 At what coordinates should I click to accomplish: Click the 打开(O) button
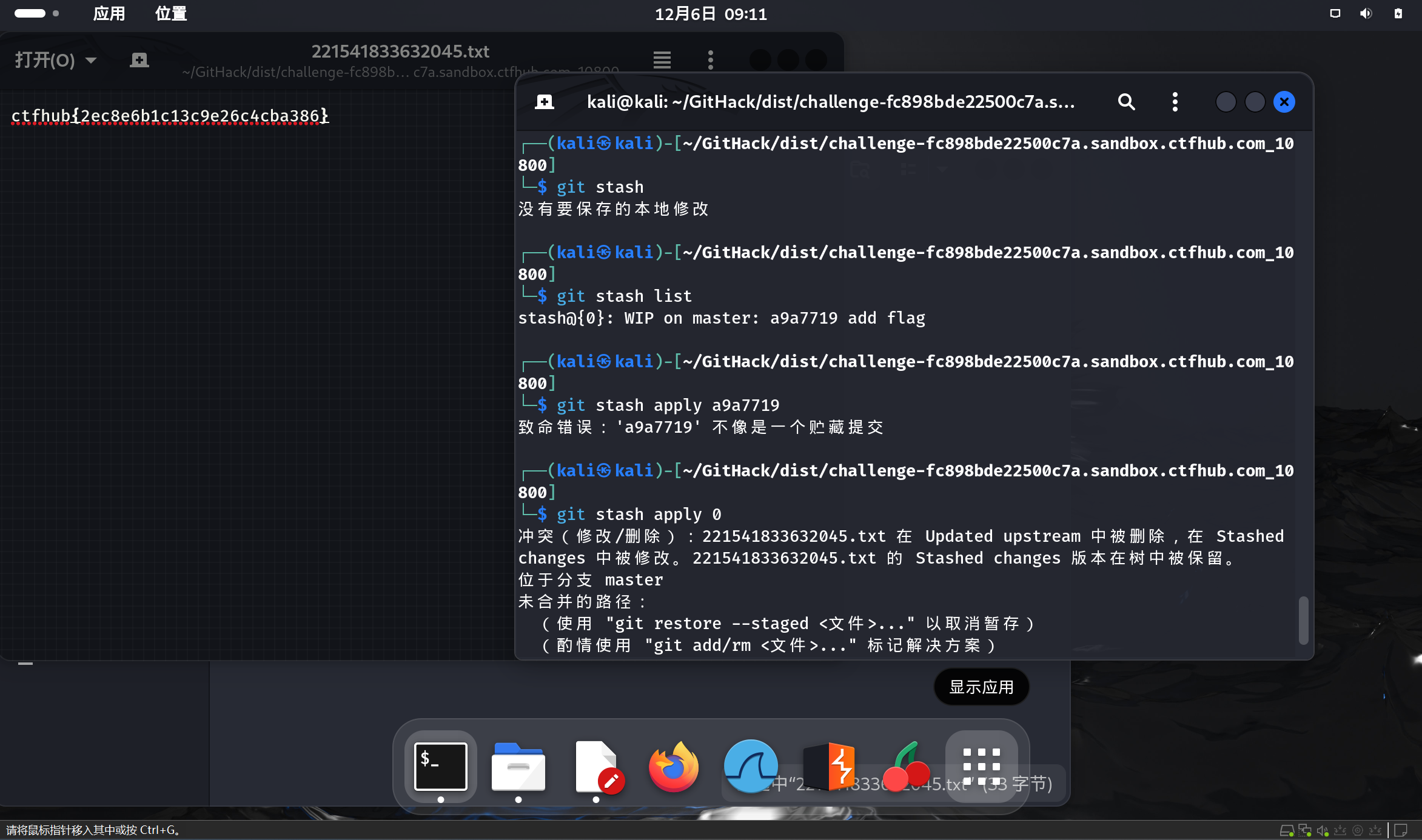[x=45, y=60]
